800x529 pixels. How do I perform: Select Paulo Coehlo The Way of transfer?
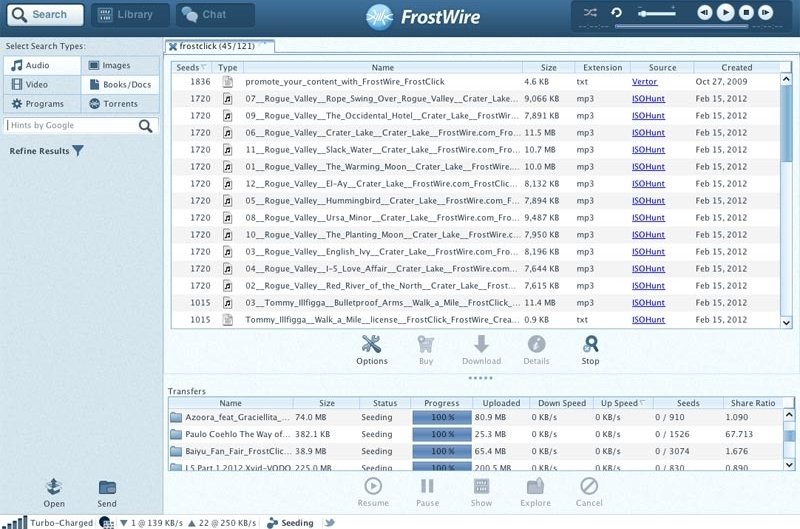[x=476, y=434]
